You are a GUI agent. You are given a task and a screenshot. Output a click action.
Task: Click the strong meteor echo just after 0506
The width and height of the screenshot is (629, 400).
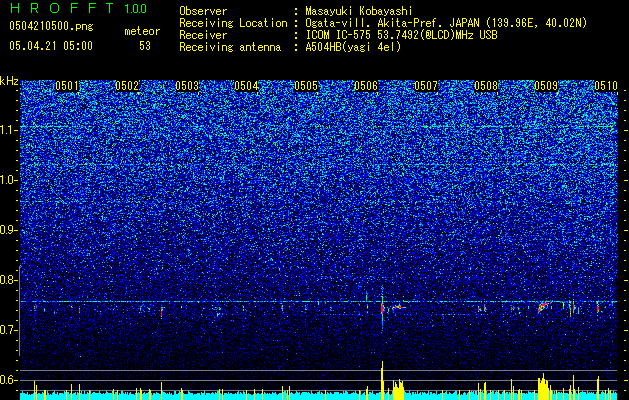click(x=383, y=308)
